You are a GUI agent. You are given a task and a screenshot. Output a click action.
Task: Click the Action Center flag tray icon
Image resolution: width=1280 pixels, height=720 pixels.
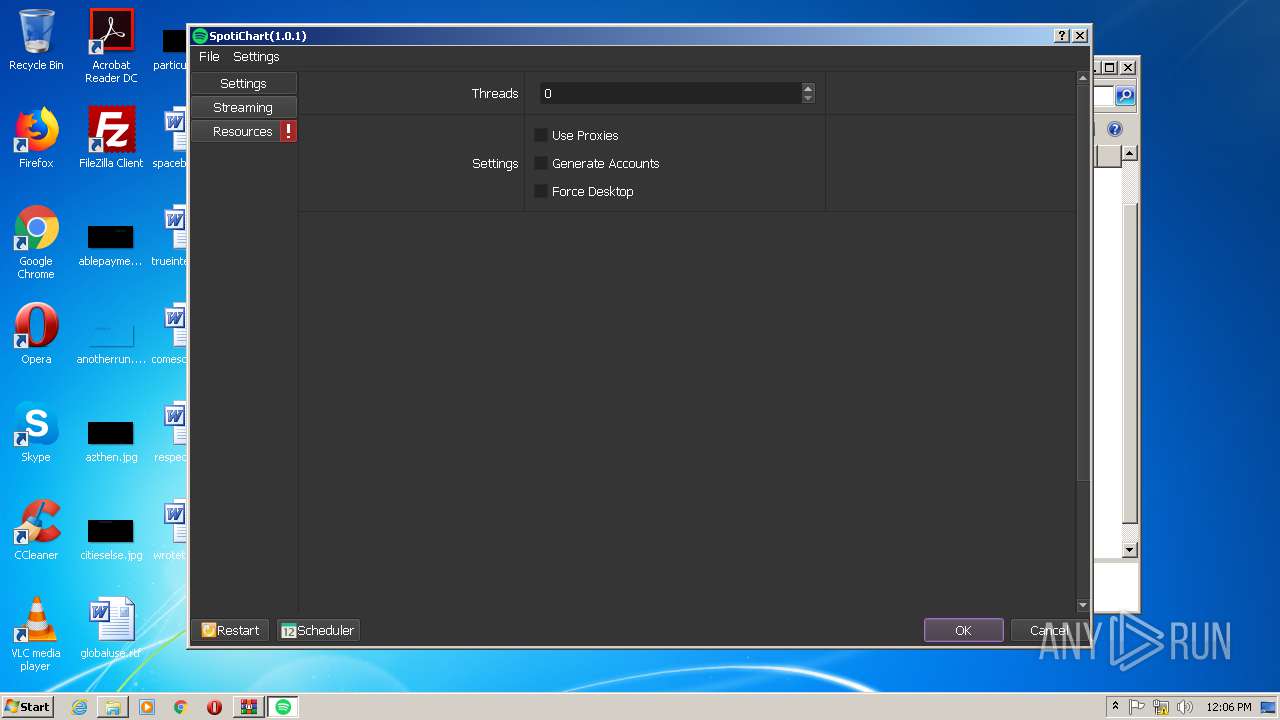(1137, 707)
